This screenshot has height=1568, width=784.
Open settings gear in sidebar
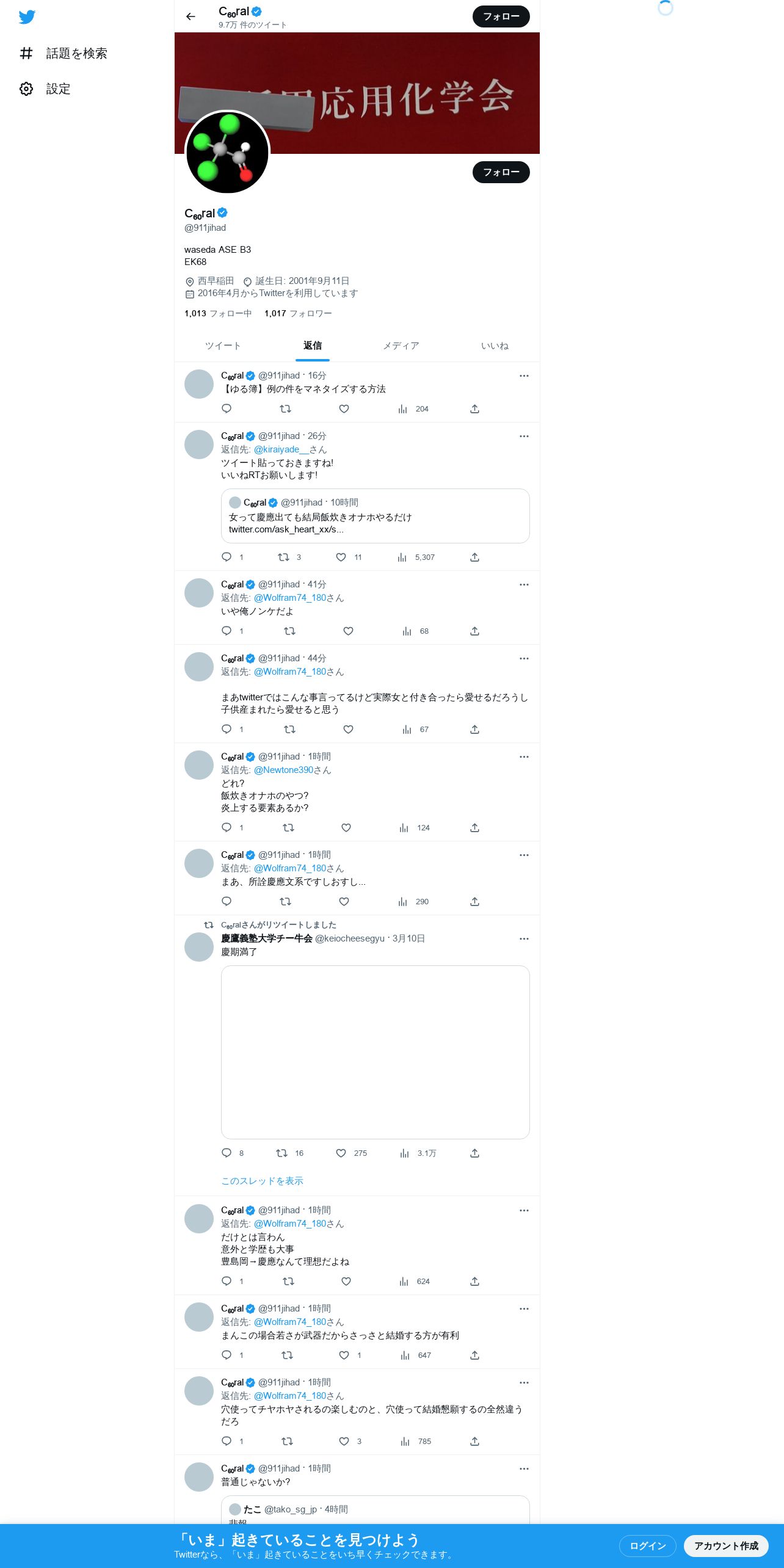coord(26,89)
